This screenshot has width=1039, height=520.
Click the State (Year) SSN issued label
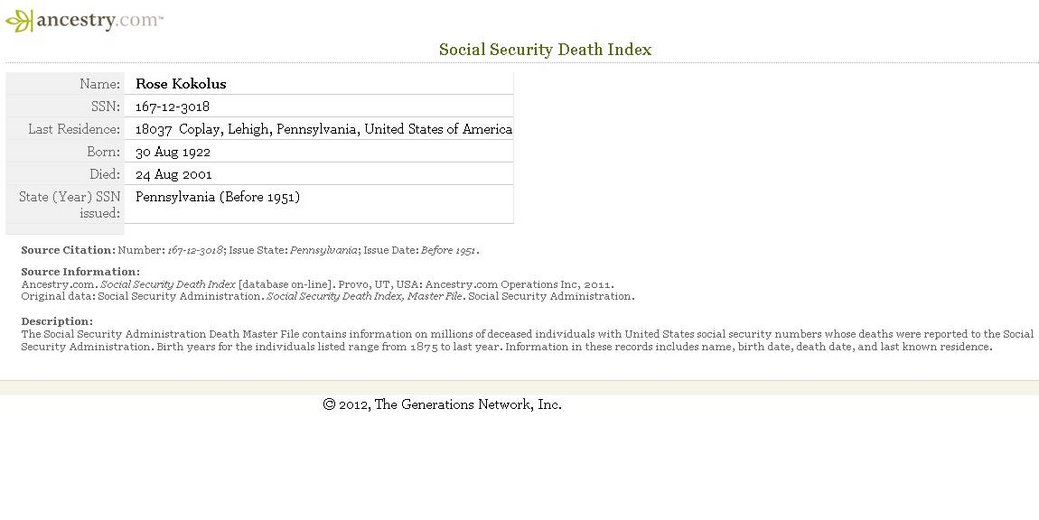tap(70, 204)
